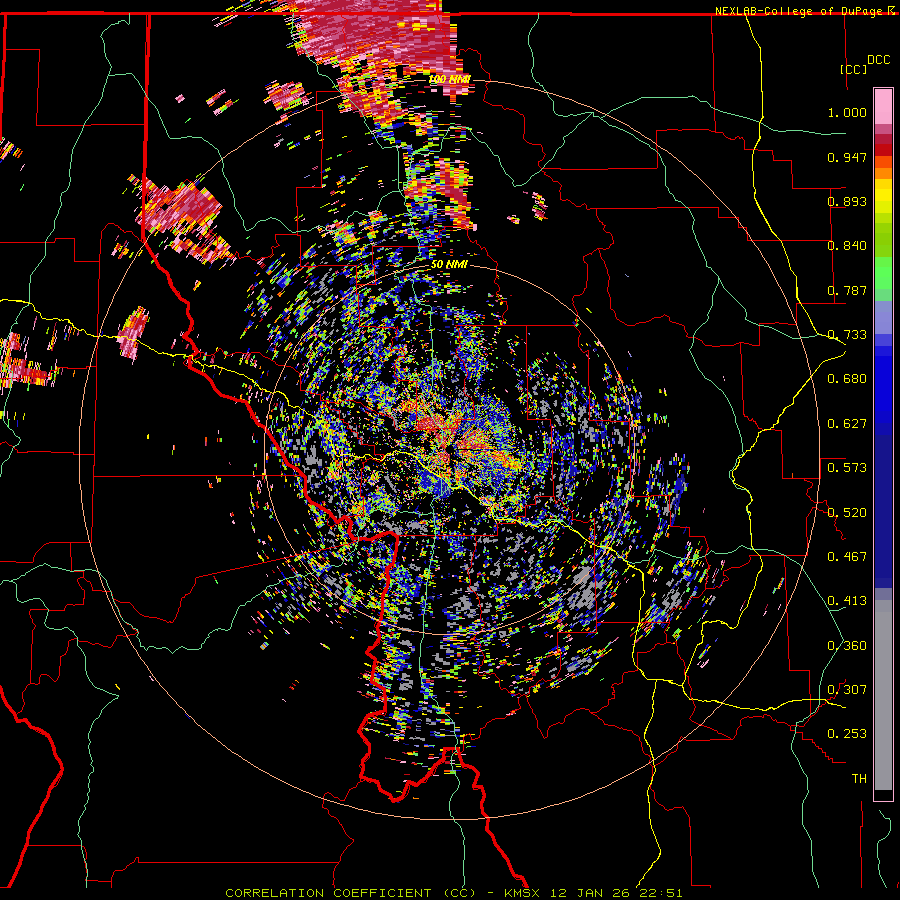Pick the light pink top color bar segment
This screenshot has width=900, height=900.
(883, 107)
